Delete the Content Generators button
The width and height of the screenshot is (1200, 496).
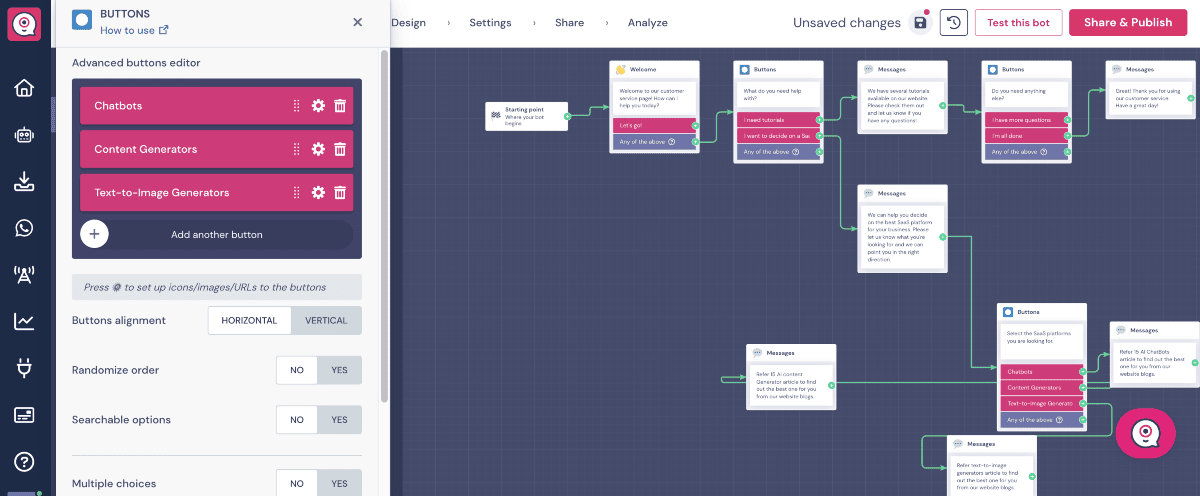340,149
